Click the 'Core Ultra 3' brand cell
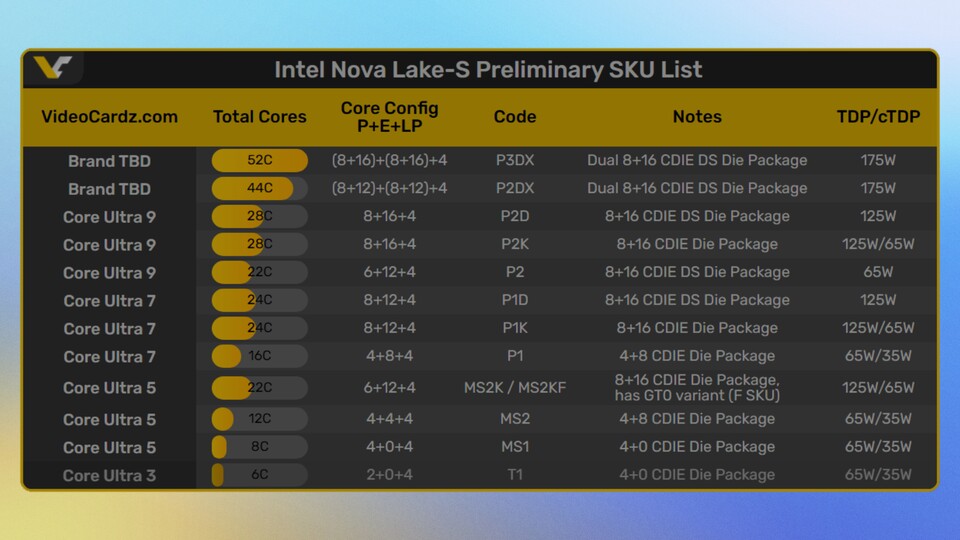 click(110, 476)
